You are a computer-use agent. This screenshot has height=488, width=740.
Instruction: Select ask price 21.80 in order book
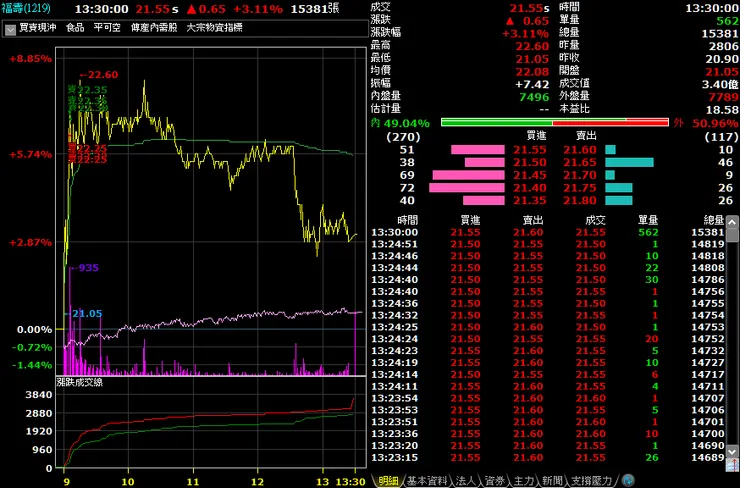click(x=580, y=201)
